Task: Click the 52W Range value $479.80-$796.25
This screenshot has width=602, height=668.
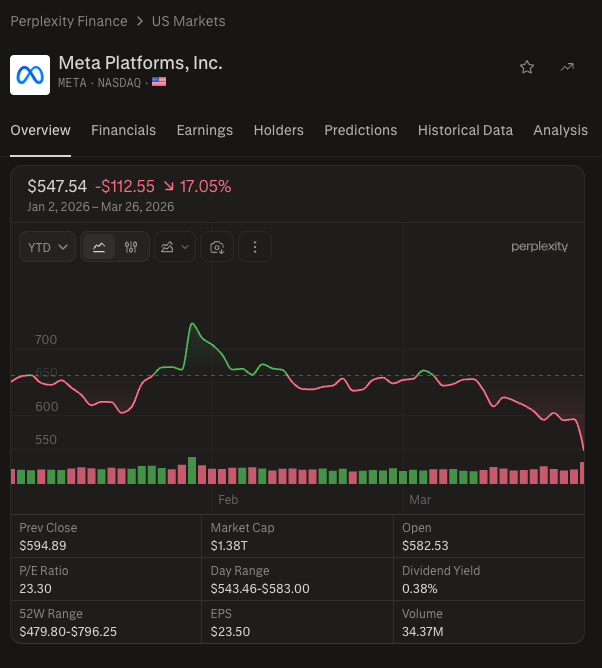Action: [68, 631]
